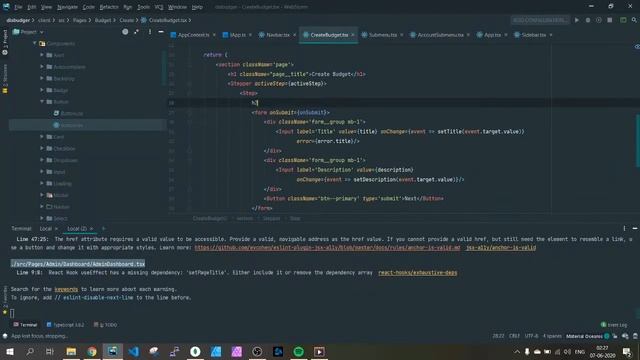The height and width of the screenshot is (360, 640).
Task: Close the Navbar.tsx editor tab
Action: (x=294, y=35)
